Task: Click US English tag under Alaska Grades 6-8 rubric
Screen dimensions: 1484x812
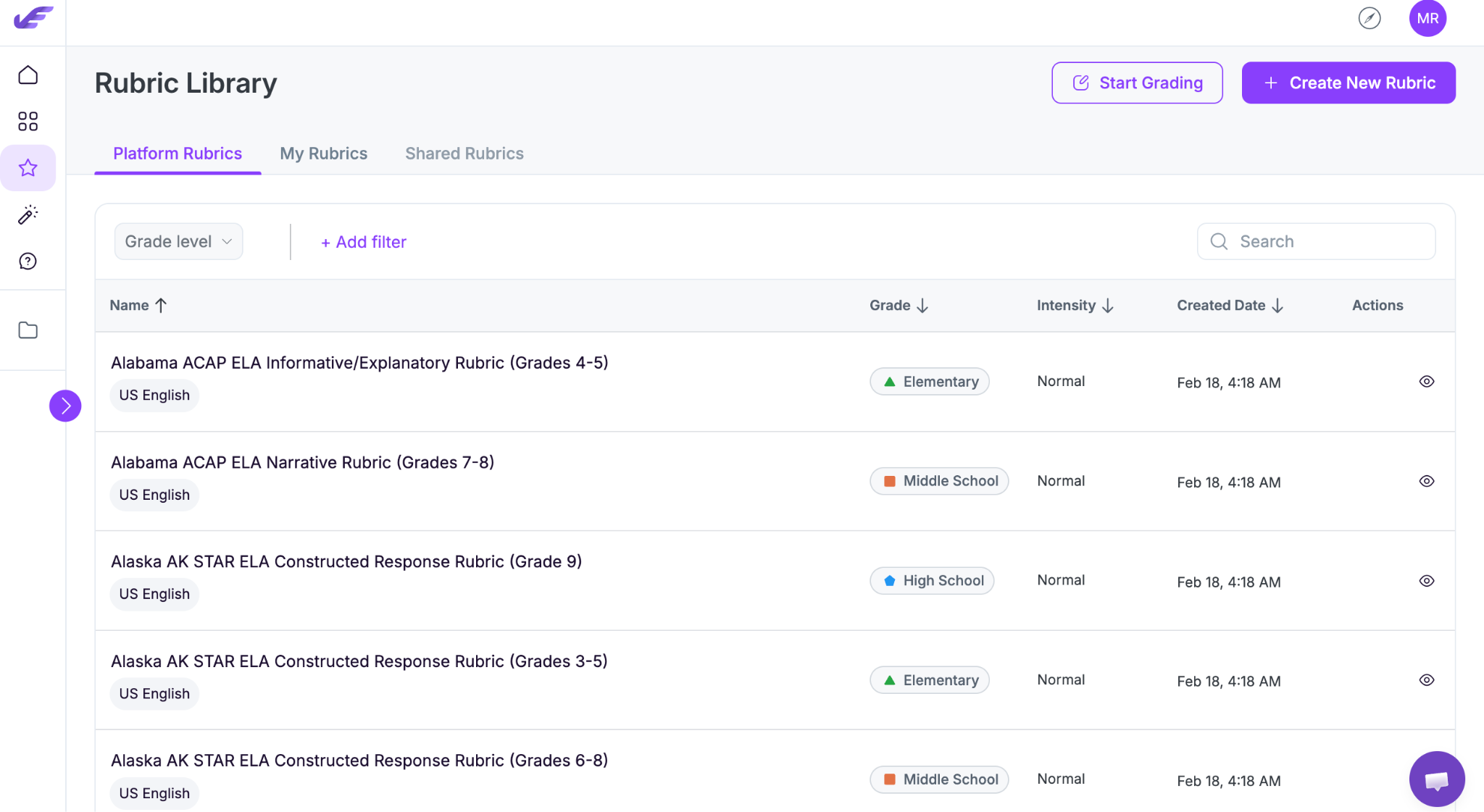Action: tap(154, 793)
